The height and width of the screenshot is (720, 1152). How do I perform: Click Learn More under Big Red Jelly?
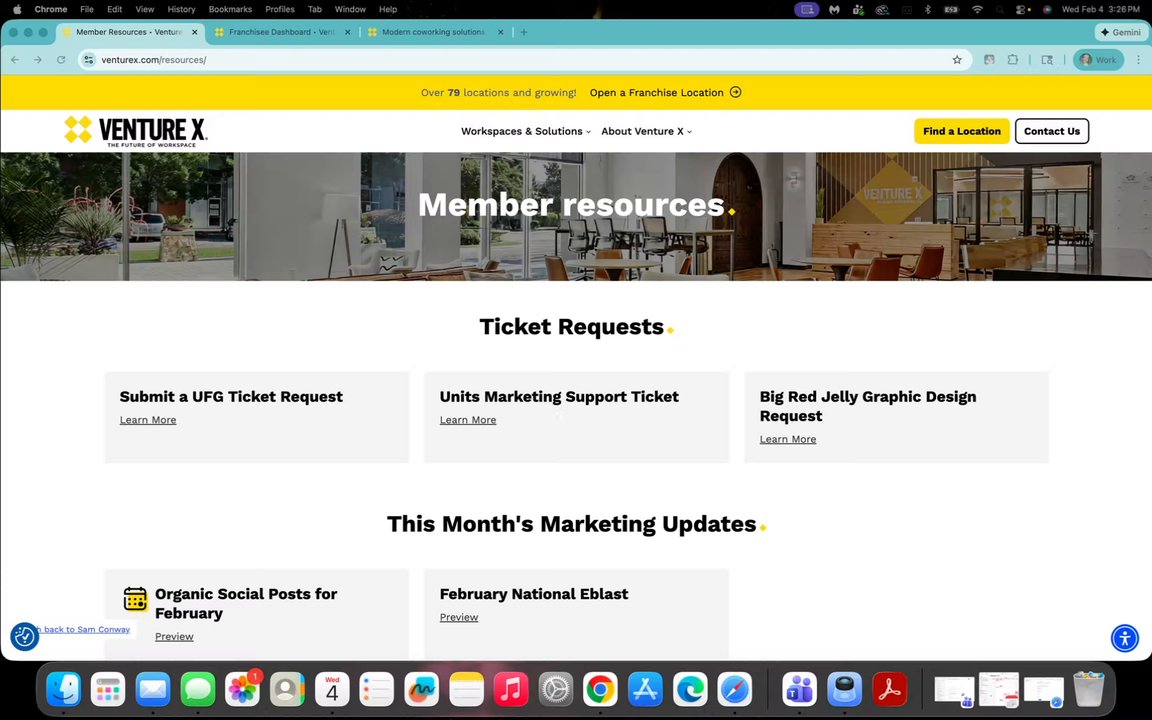pyautogui.click(x=788, y=439)
